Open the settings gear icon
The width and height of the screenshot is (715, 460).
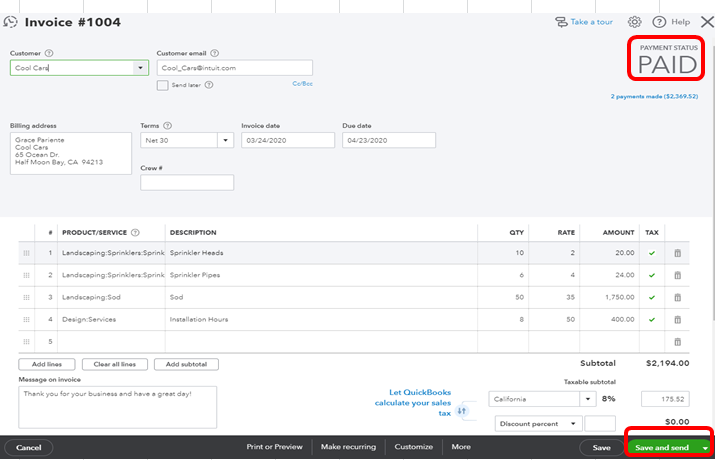[x=634, y=22]
